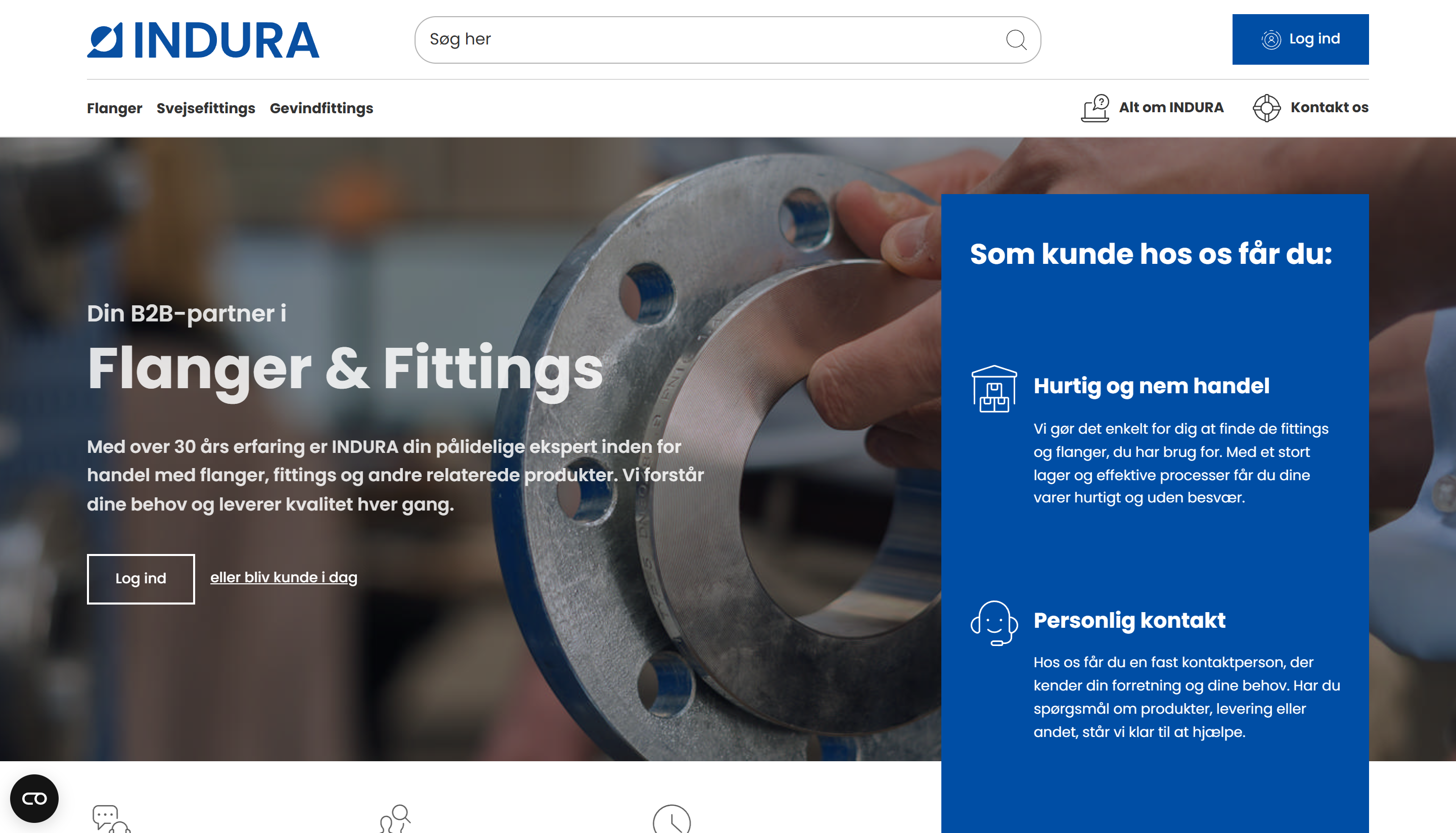Open the Svejsefittings menu

206,108
